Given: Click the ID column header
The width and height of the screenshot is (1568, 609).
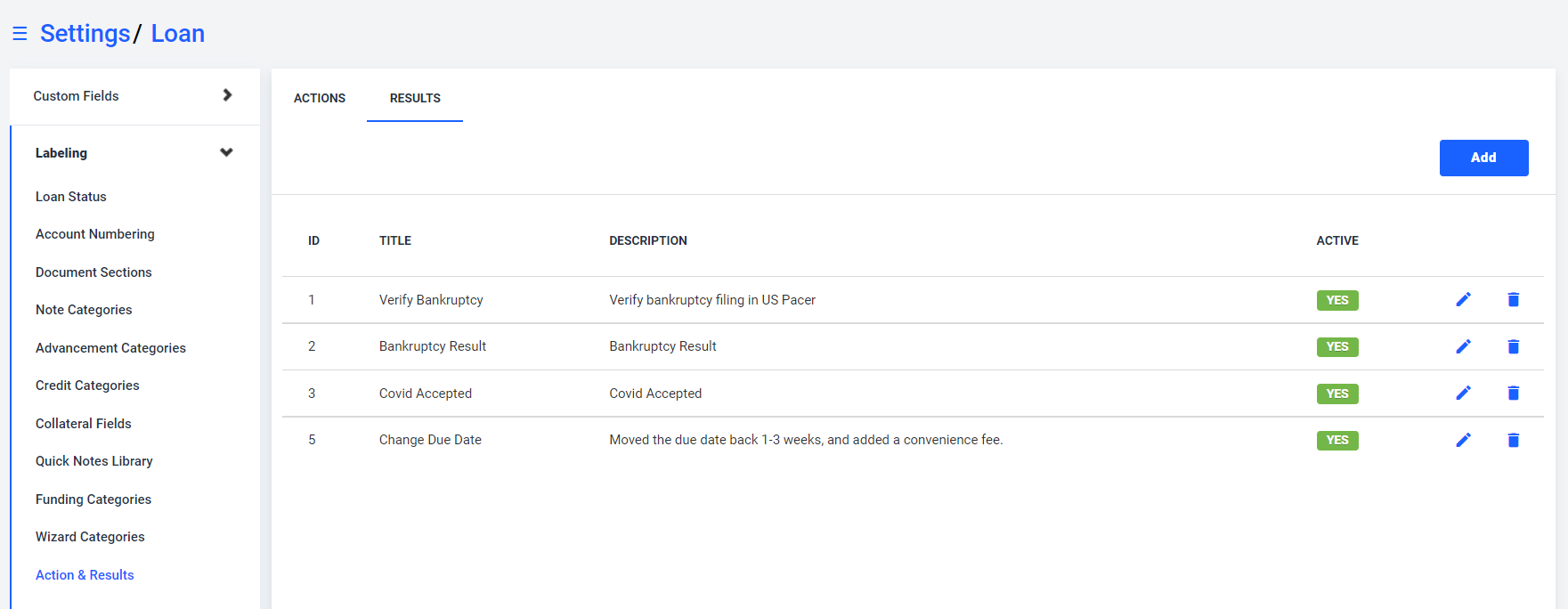Looking at the screenshot, I should 313,240.
